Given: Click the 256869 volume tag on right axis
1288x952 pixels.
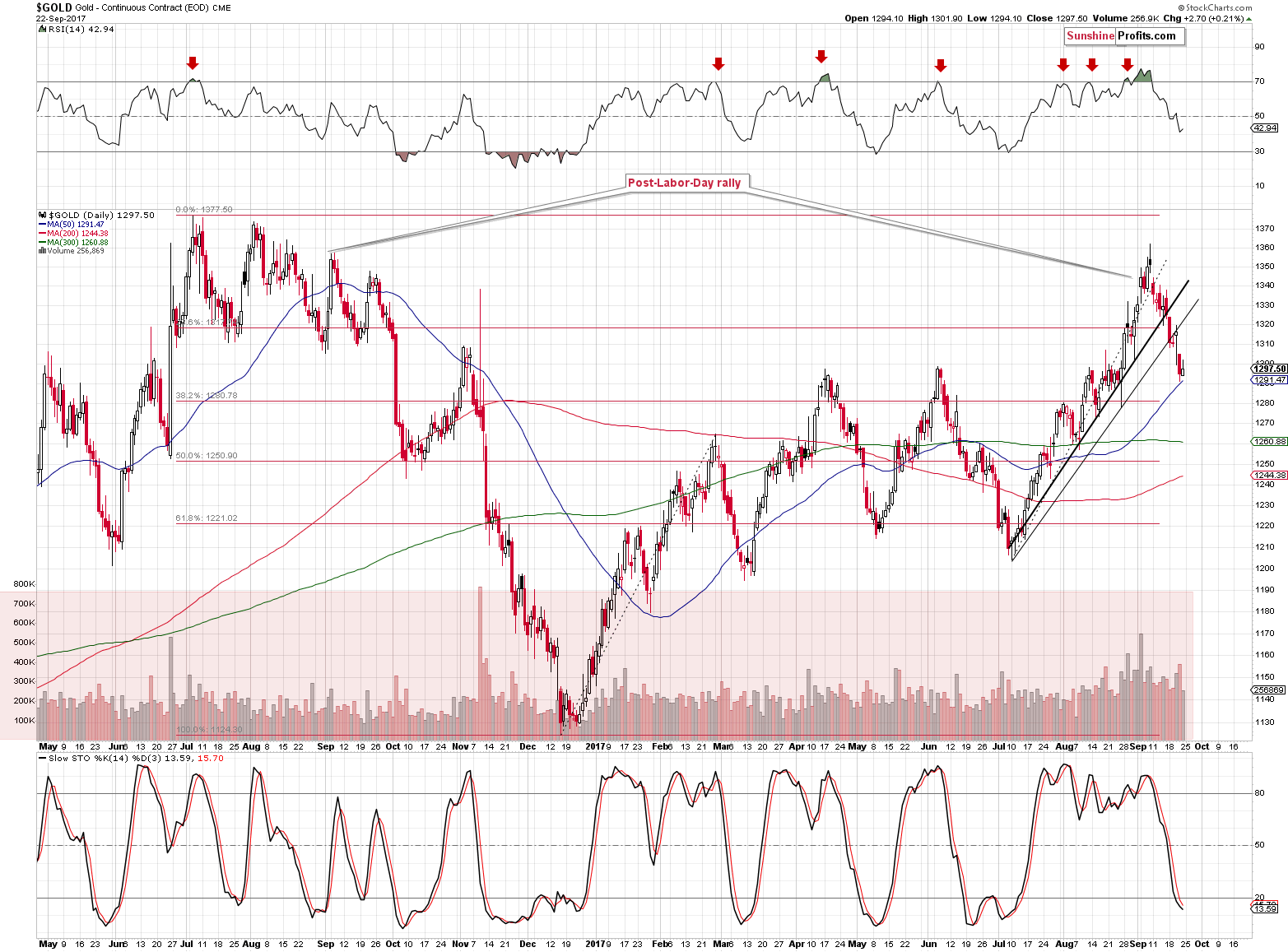Looking at the screenshot, I should (1268, 690).
